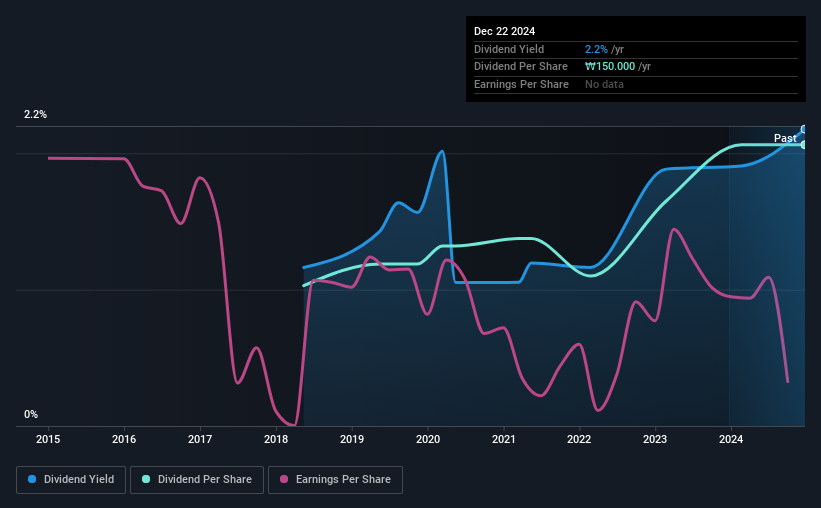Click the tooltip 'Dividend Per Share' row label
Screen dimensions: 821x508
[520, 67]
